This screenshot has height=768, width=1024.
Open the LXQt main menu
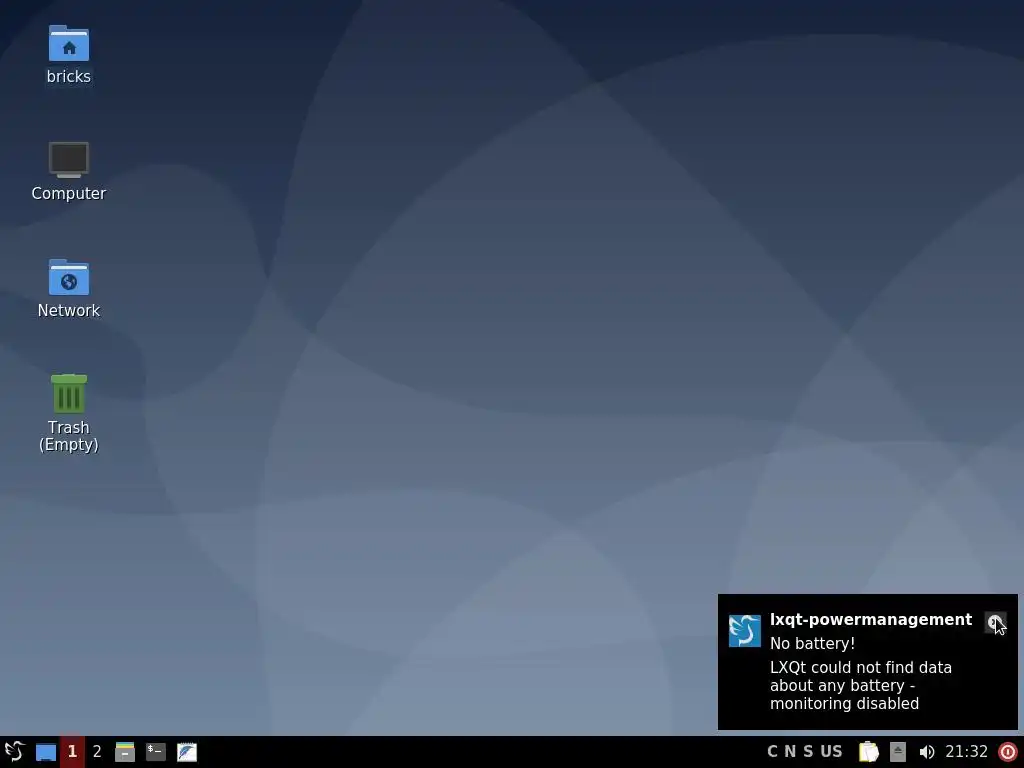pos(14,752)
